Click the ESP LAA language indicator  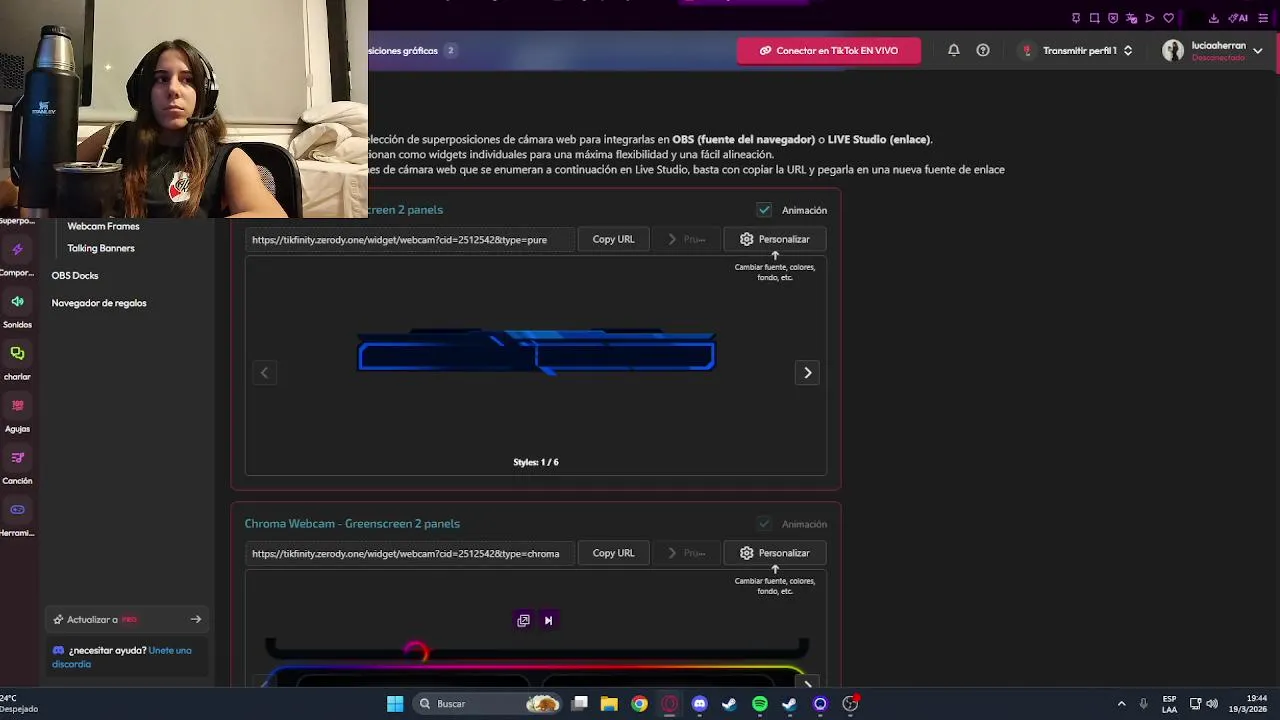pyautogui.click(x=1169, y=704)
